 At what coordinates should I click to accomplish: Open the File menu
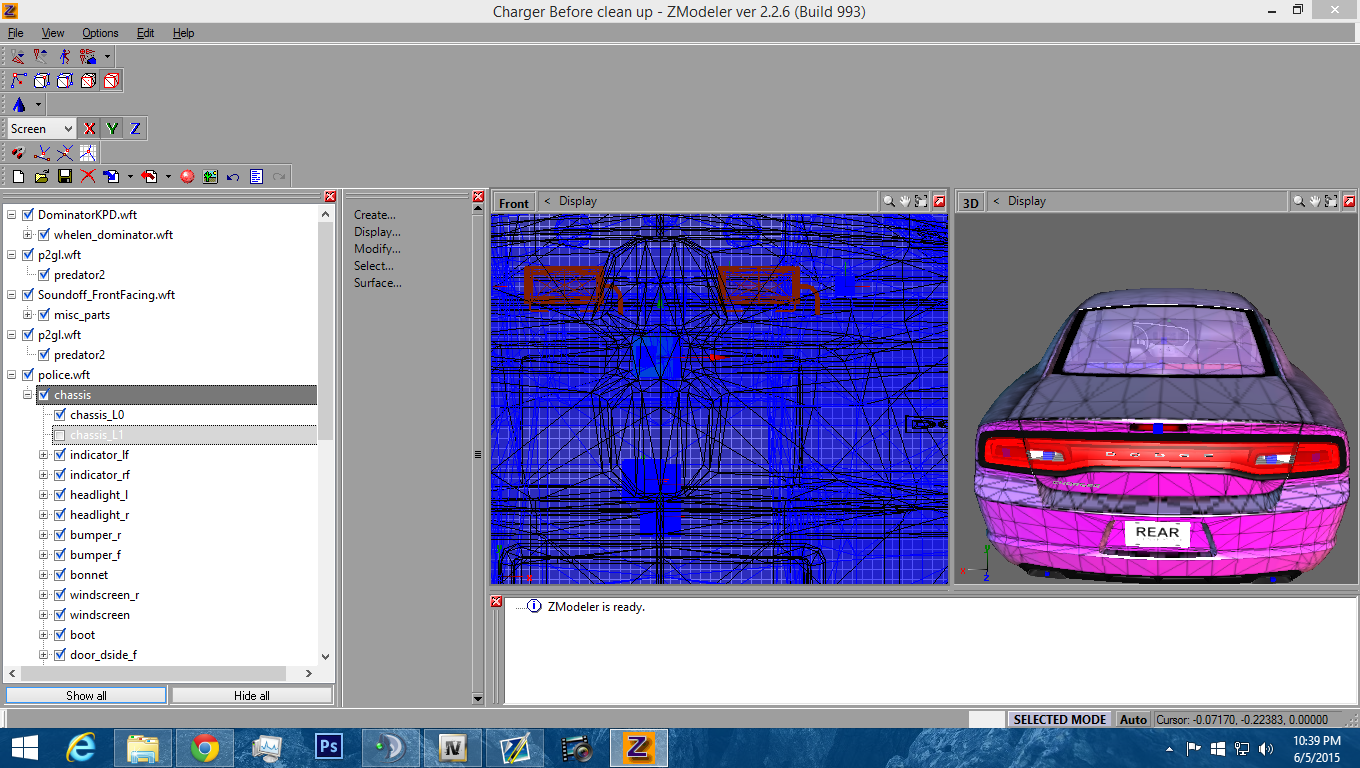coord(15,33)
